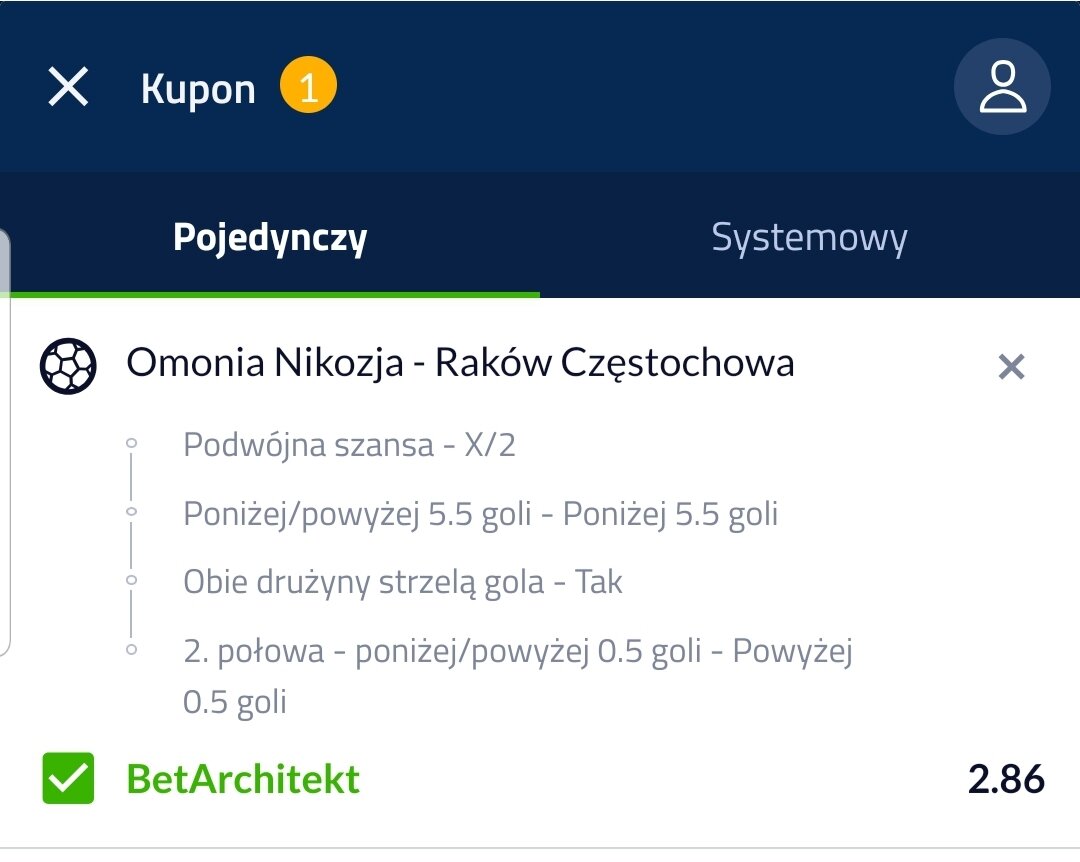Open the user profile icon
This screenshot has width=1080, height=862.
click(1002, 88)
